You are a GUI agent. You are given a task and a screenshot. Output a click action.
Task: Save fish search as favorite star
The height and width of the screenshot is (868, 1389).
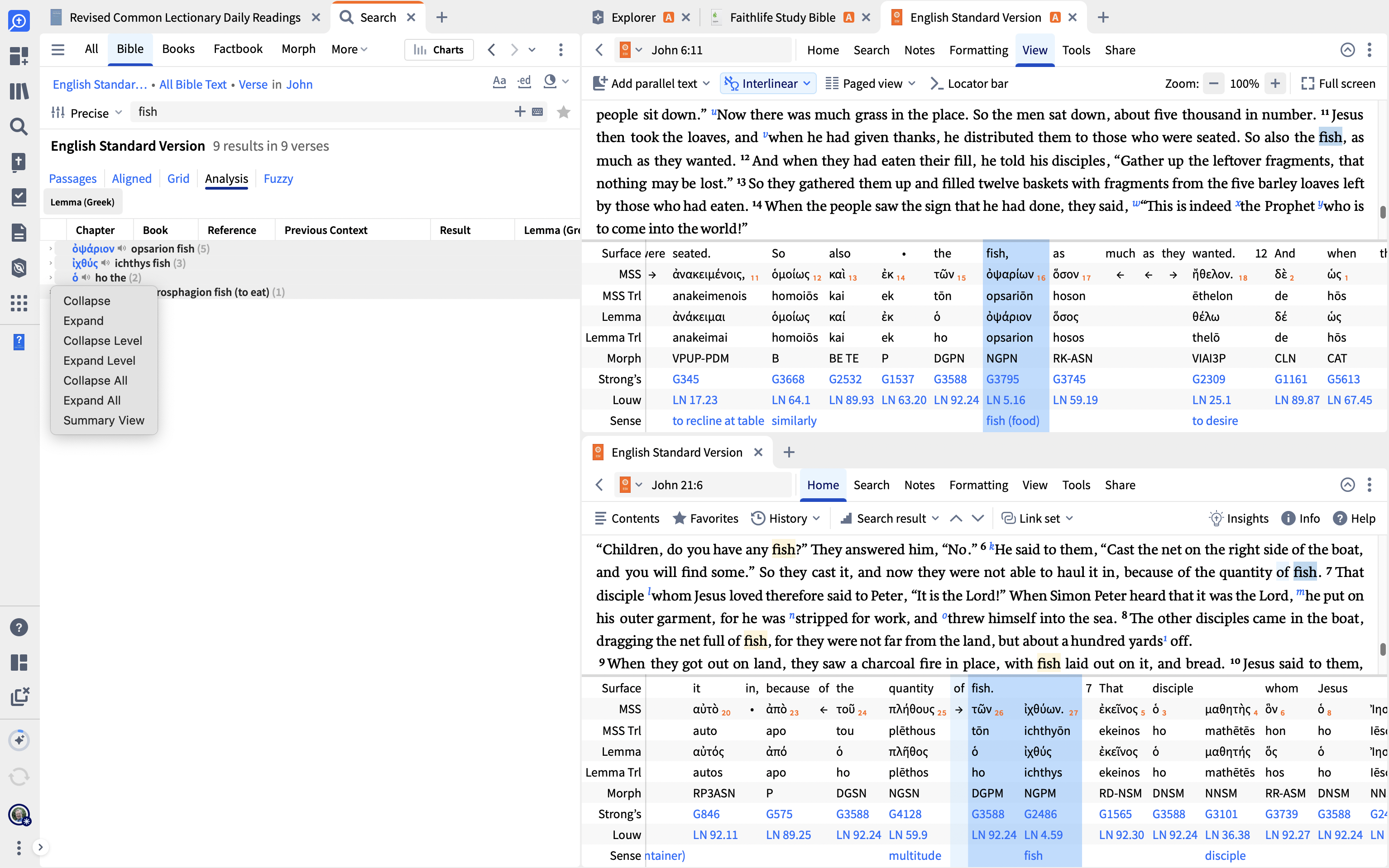[x=563, y=112]
